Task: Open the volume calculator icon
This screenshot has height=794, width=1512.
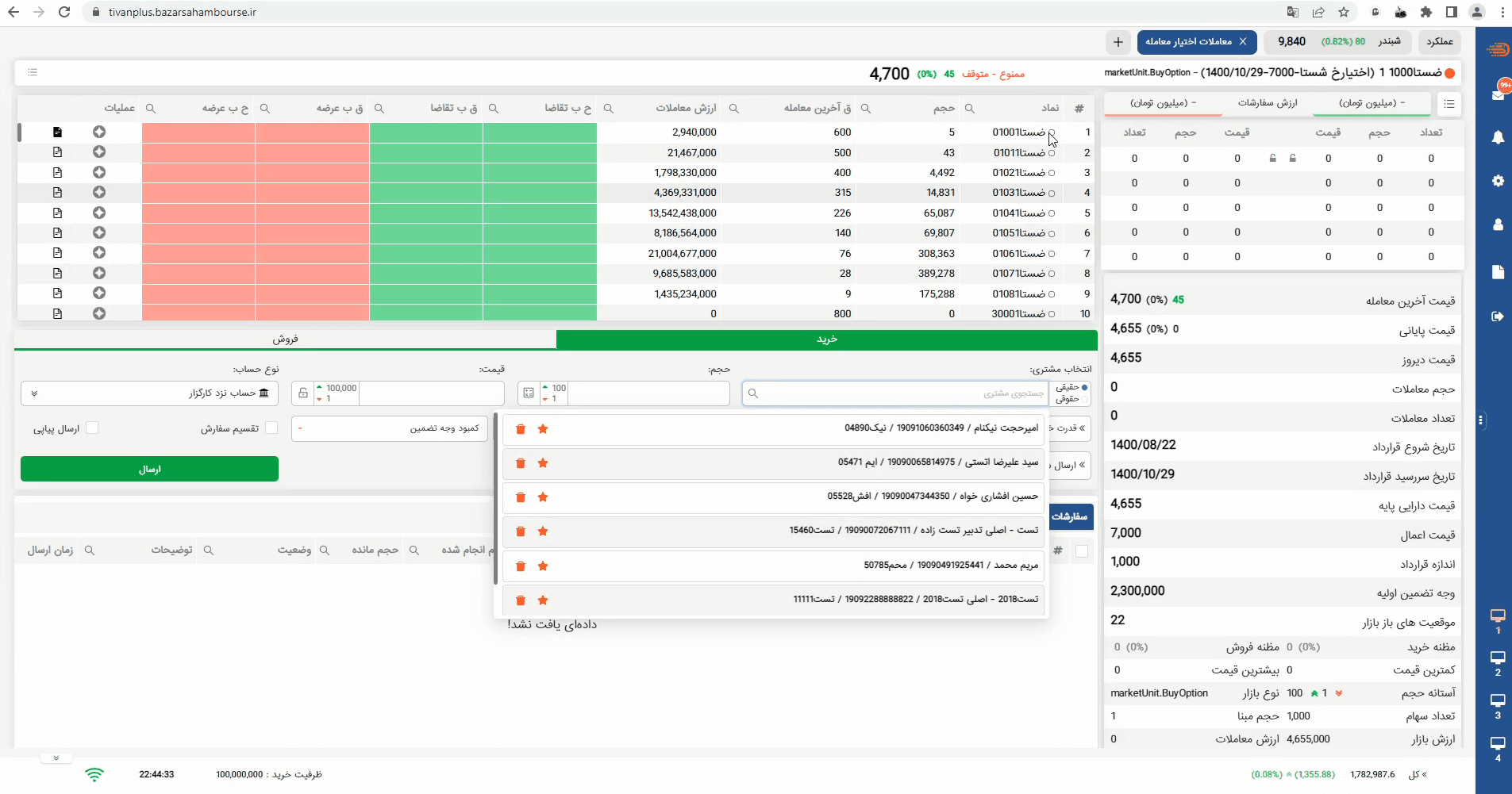Action: [x=529, y=393]
